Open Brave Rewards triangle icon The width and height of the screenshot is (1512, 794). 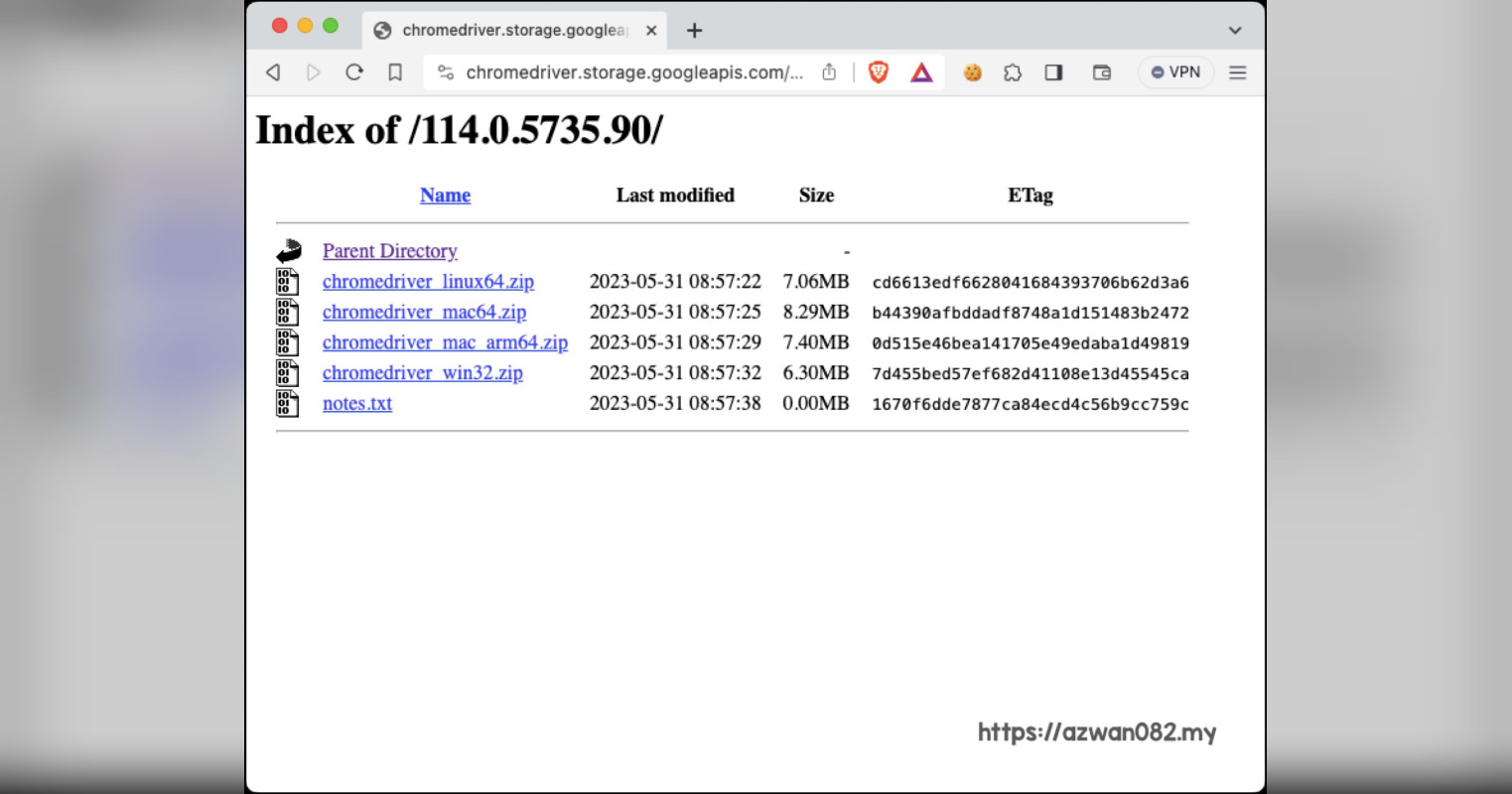point(921,72)
